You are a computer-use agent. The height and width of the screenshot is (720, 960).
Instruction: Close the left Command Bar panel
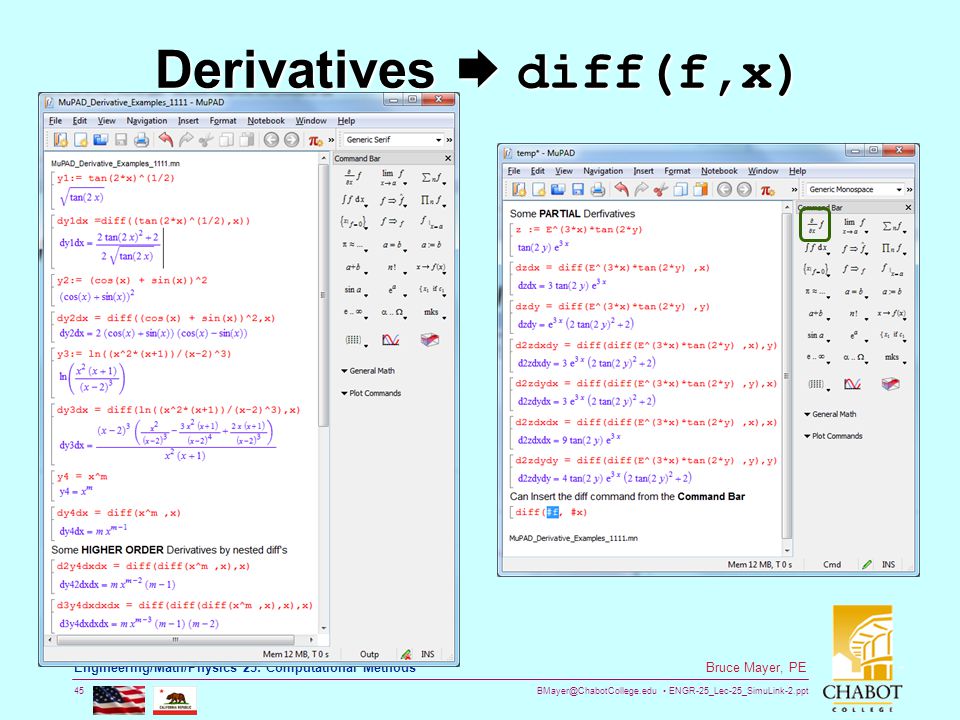(448, 158)
